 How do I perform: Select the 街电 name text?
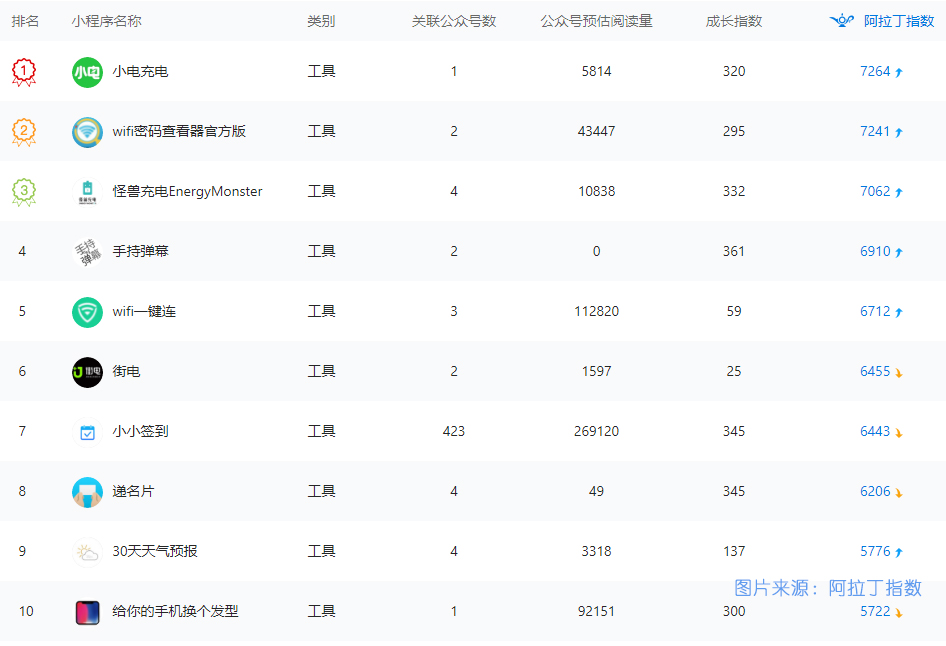pyautogui.click(x=126, y=371)
